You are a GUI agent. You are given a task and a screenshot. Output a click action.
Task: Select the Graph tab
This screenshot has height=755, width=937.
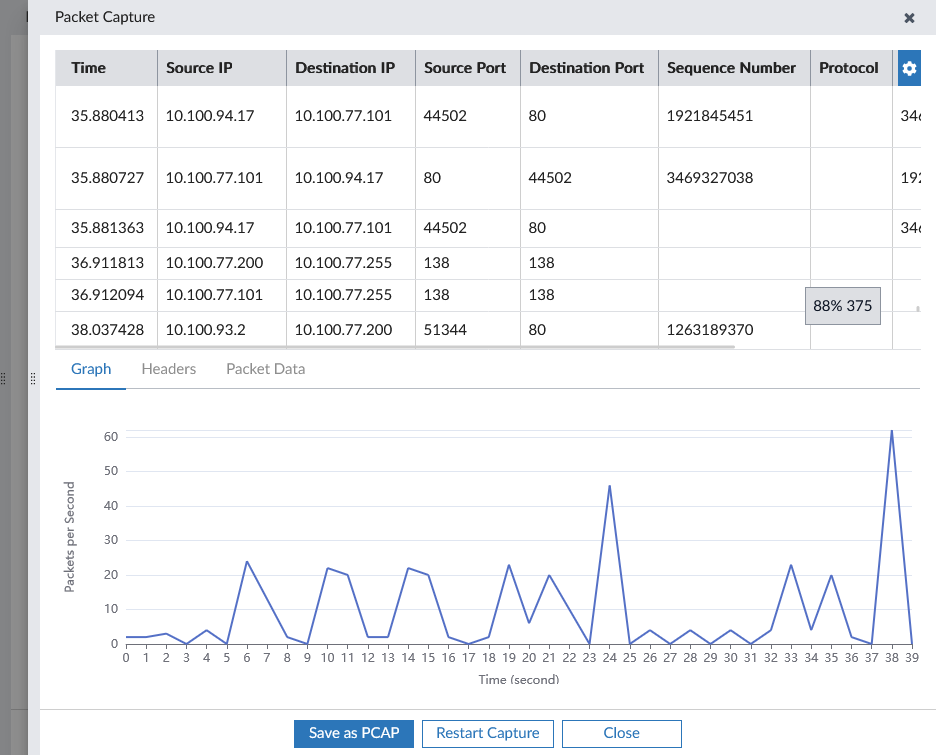click(x=91, y=368)
